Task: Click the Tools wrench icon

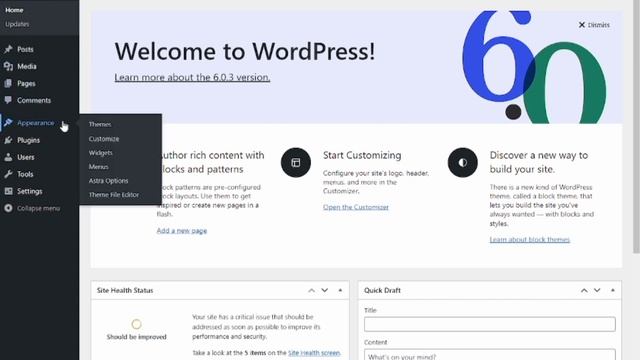Action: point(8,174)
